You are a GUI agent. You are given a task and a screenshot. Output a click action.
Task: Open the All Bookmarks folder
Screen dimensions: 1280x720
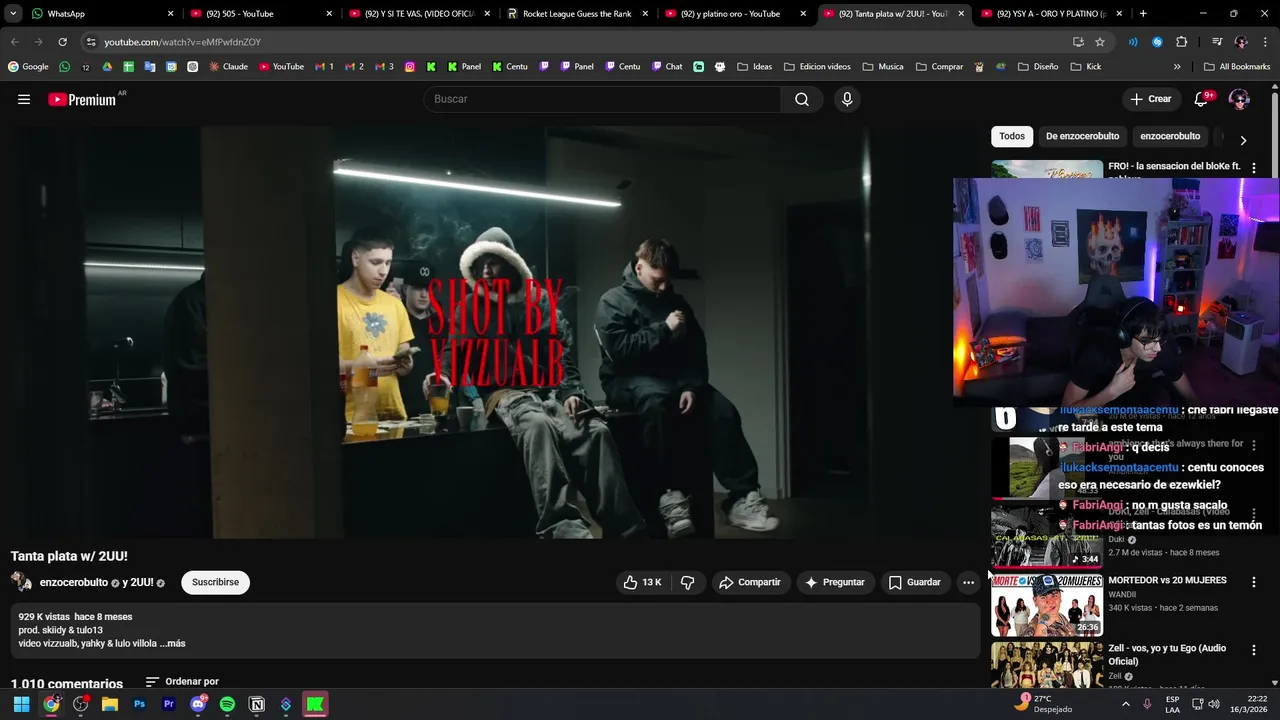coord(1237,67)
